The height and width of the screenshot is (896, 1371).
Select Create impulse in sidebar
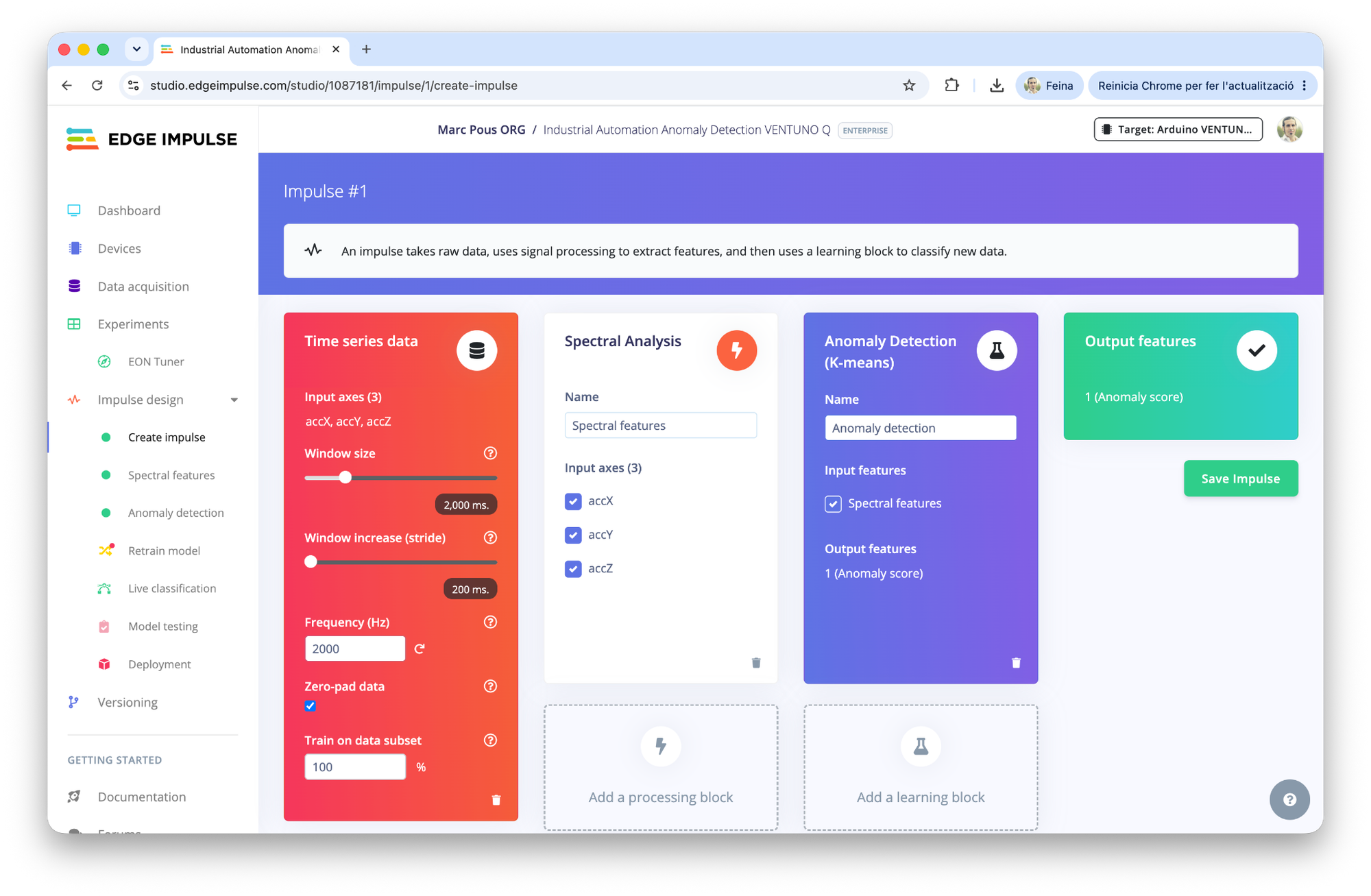click(x=167, y=437)
